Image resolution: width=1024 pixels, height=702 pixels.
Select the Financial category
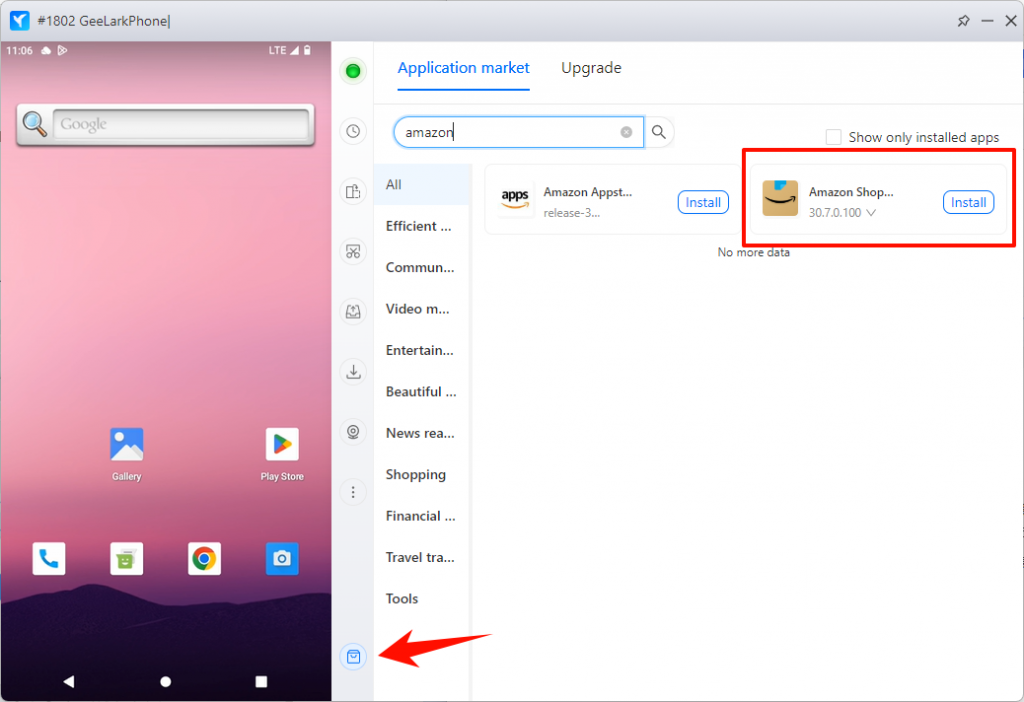pyautogui.click(x=422, y=516)
